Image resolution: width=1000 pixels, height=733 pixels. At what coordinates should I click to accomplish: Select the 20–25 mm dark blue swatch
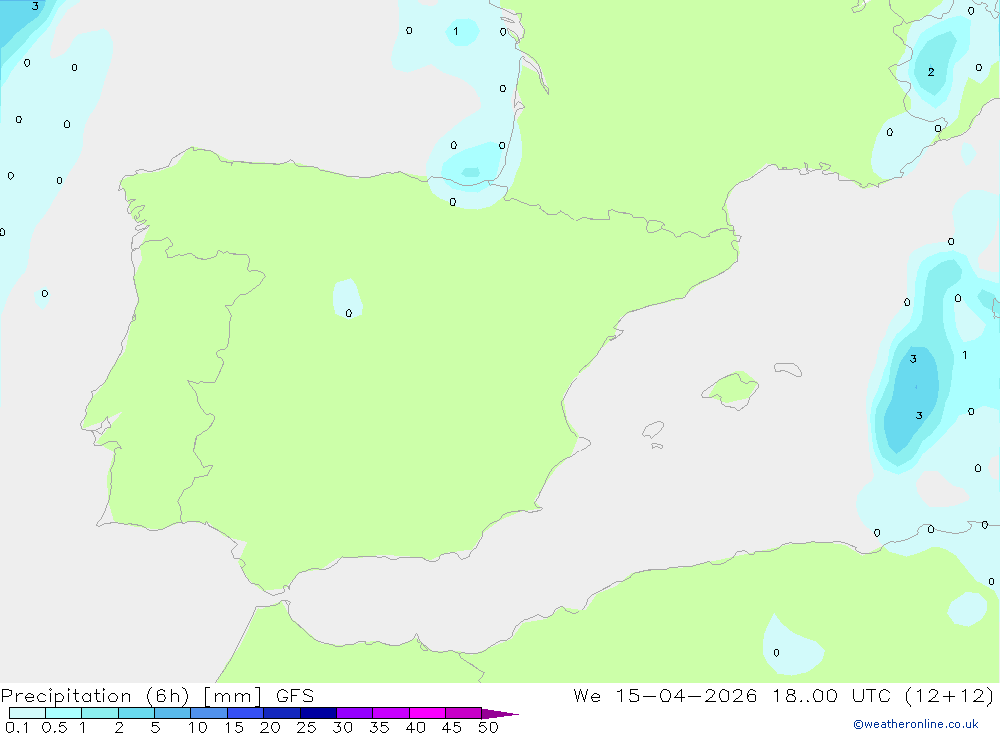tap(282, 713)
